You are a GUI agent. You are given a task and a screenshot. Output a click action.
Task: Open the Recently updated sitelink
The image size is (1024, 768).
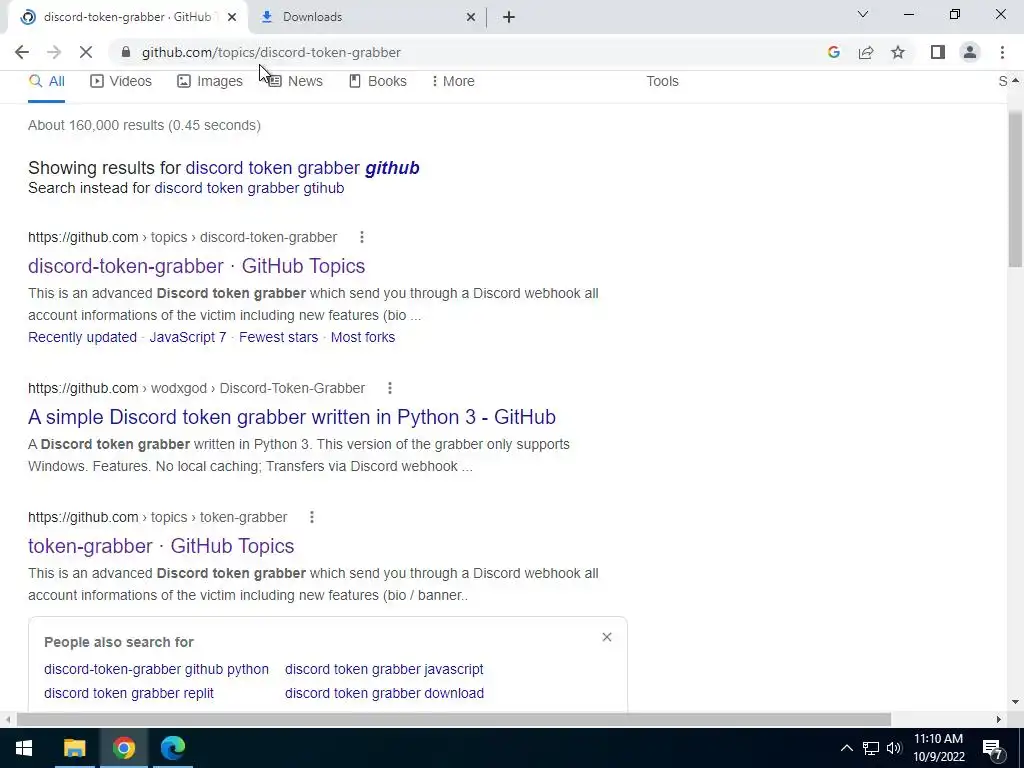pos(82,337)
